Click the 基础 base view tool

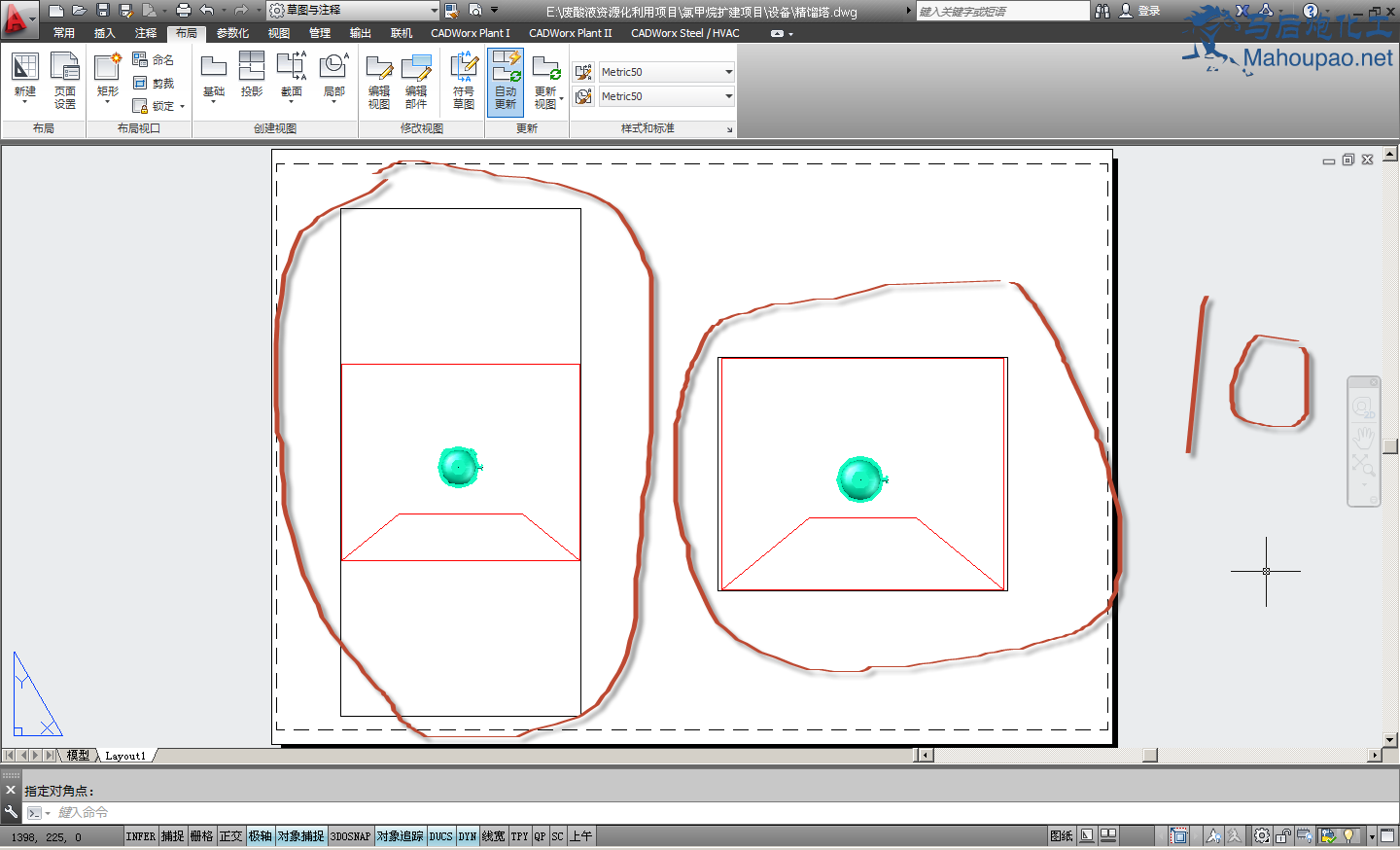tap(214, 80)
